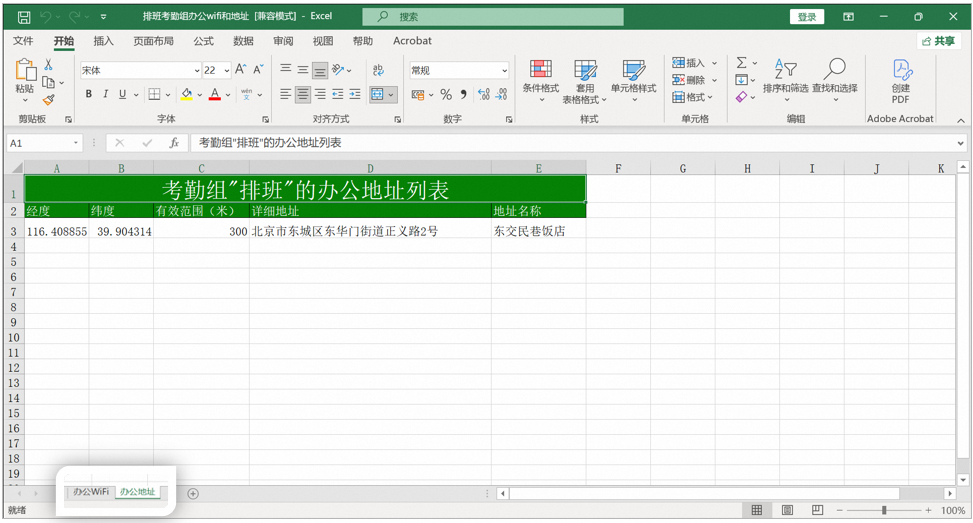Switch to the 公式 ribbon tab
The image size is (973, 523).
[x=203, y=41]
